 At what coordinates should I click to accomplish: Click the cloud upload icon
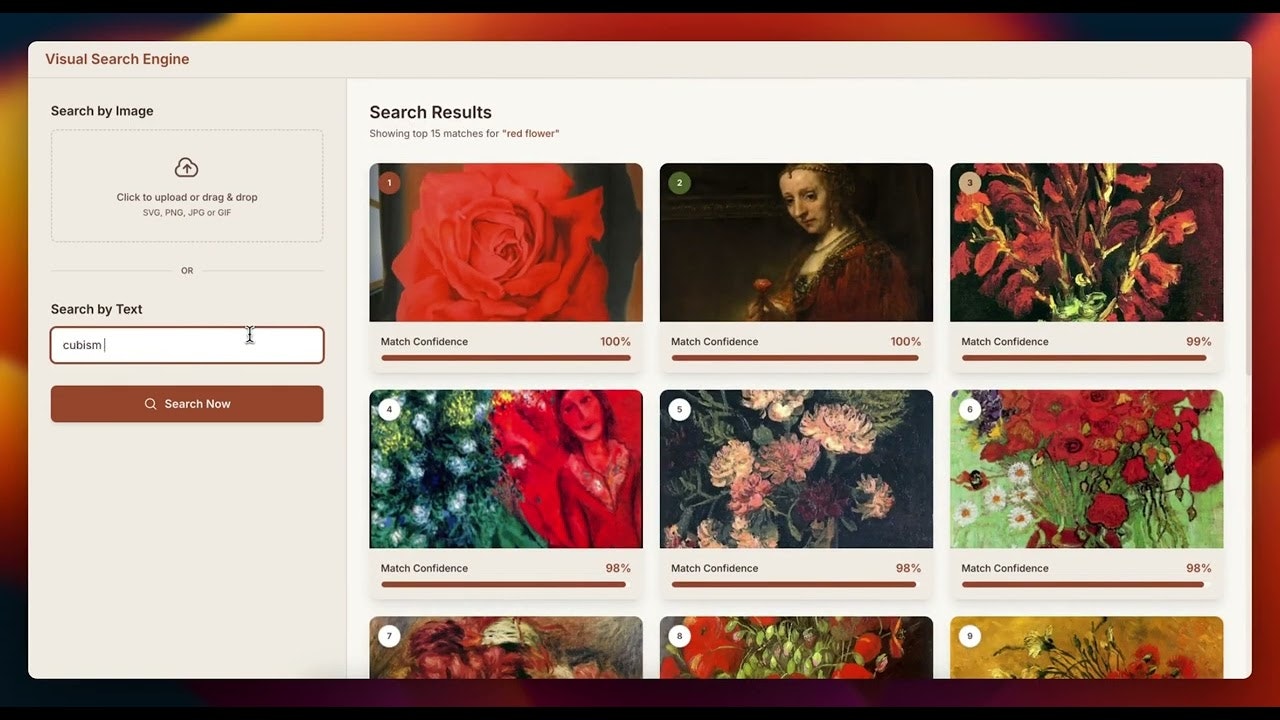click(x=186, y=167)
